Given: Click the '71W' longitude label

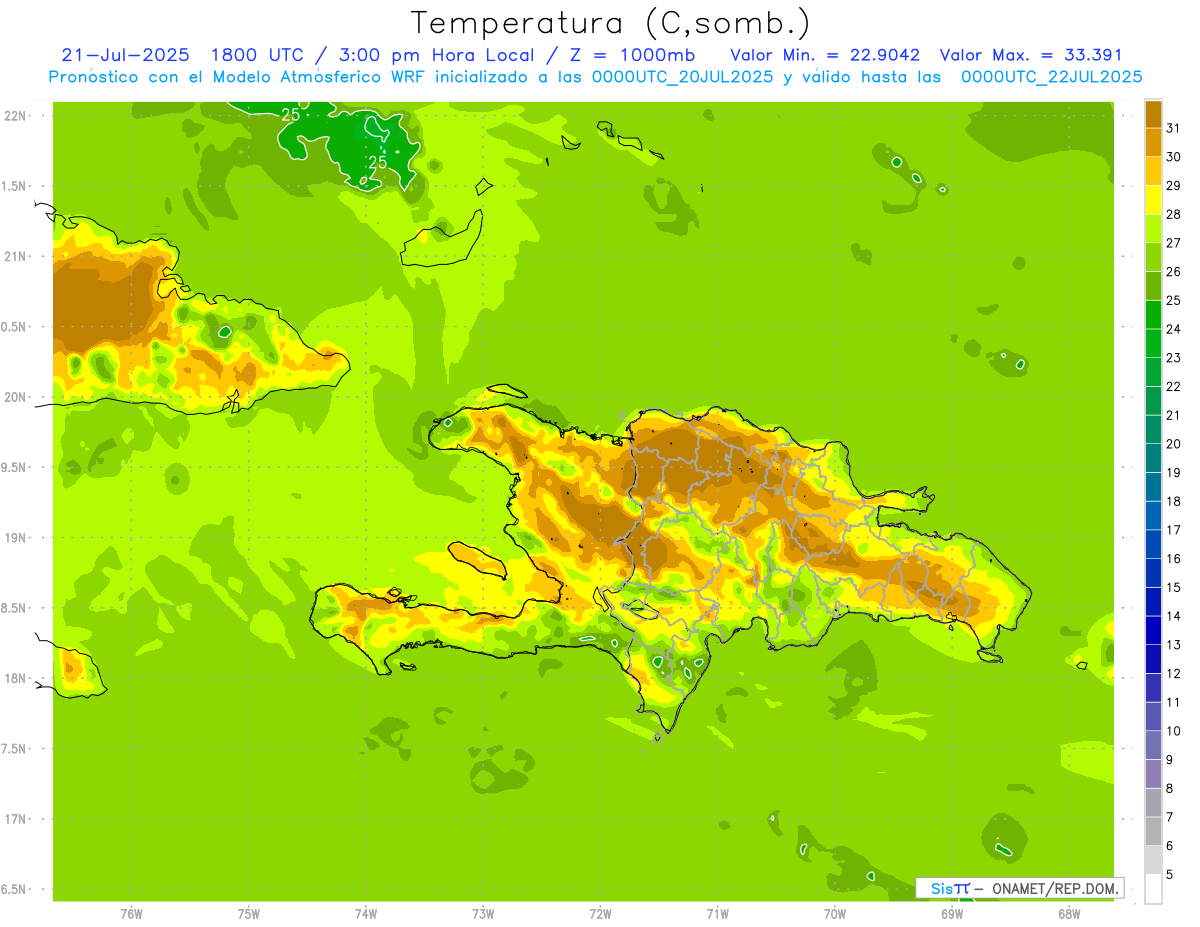Looking at the screenshot, I should 717,914.
